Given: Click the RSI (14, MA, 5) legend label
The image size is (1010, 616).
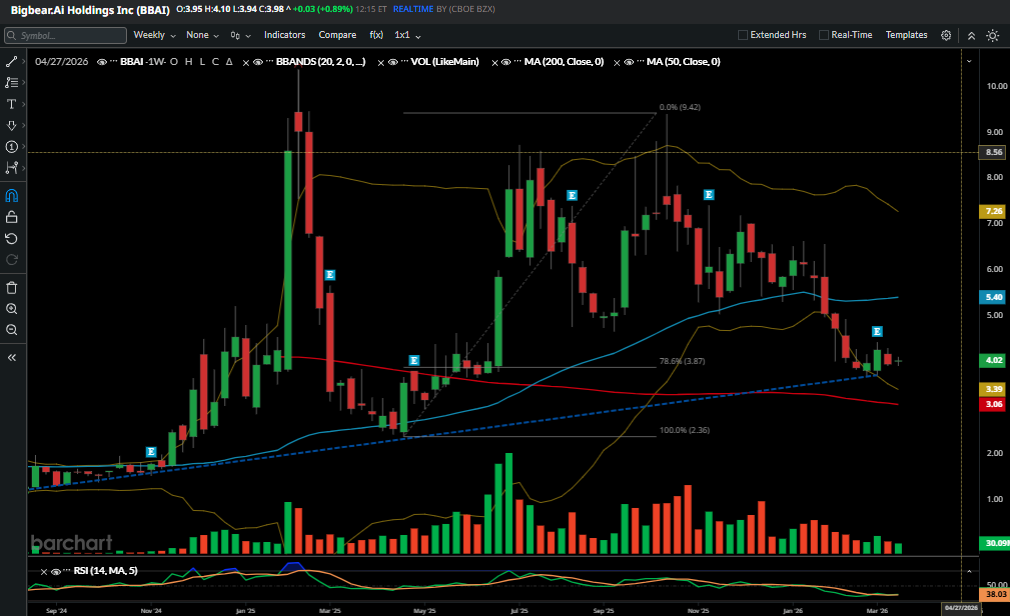Looking at the screenshot, I should pyautogui.click(x=106, y=571).
